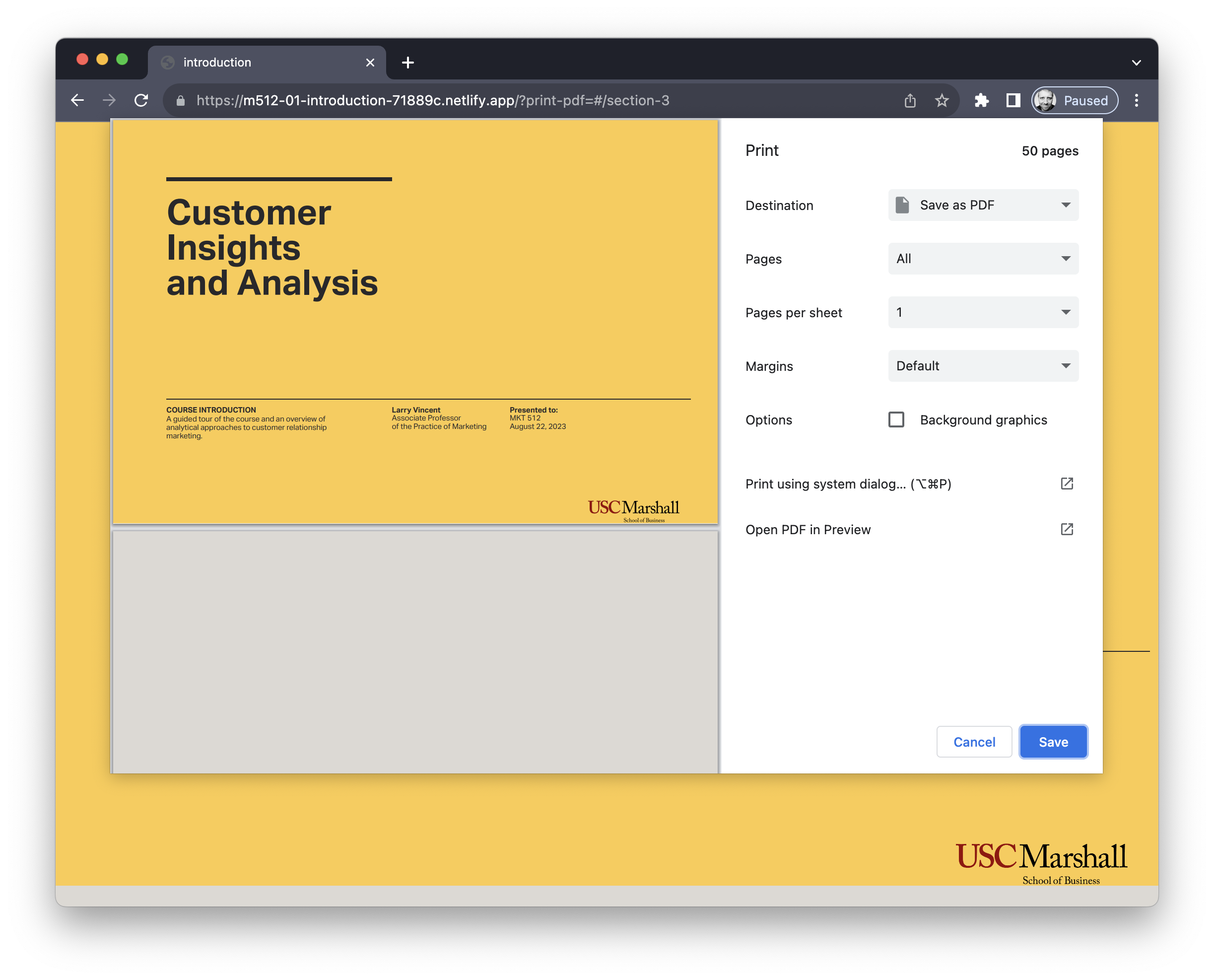Open a new tab with plus button
The width and height of the screenshot is (1214, 980).
pyautogui.click(x=407, y=63)
